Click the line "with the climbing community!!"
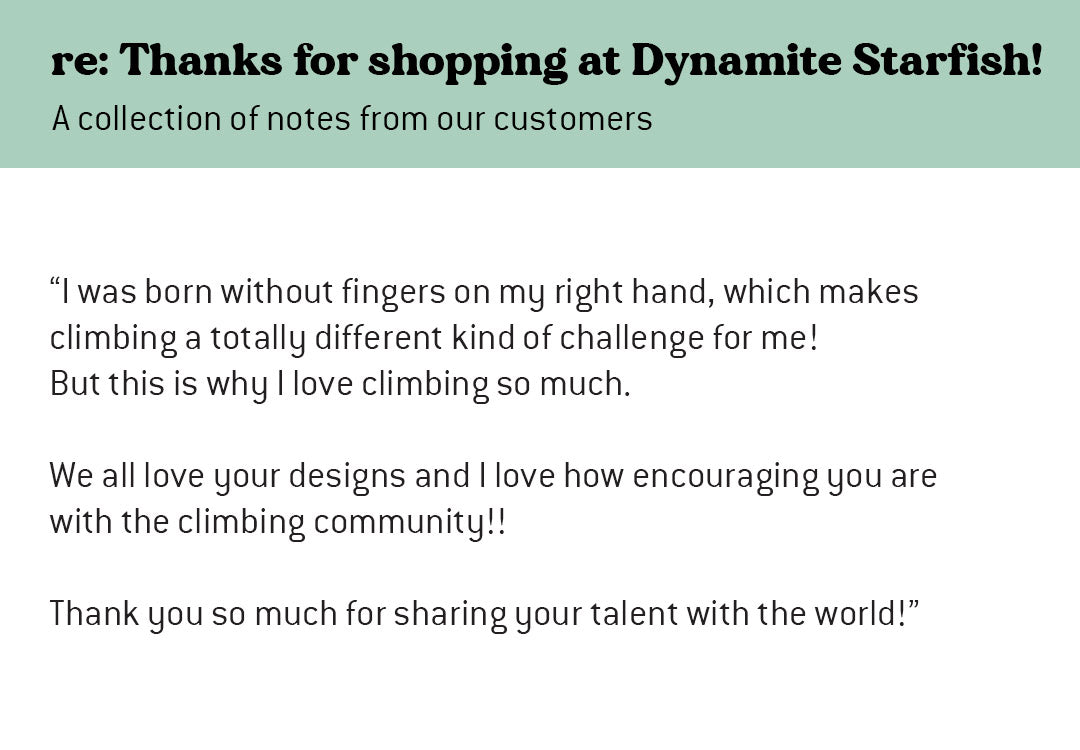This screenshot has width=1080, height=750. pyautogui.click(x=277, y=523)
